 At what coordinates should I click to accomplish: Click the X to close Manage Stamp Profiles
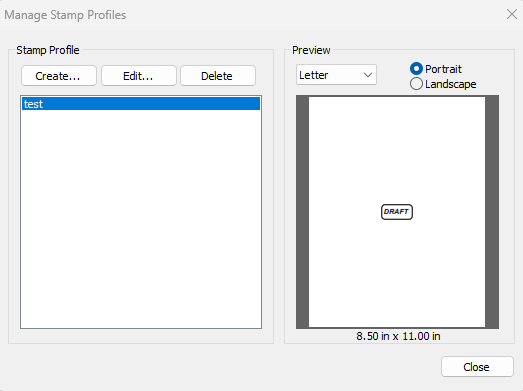pos(512,14)
